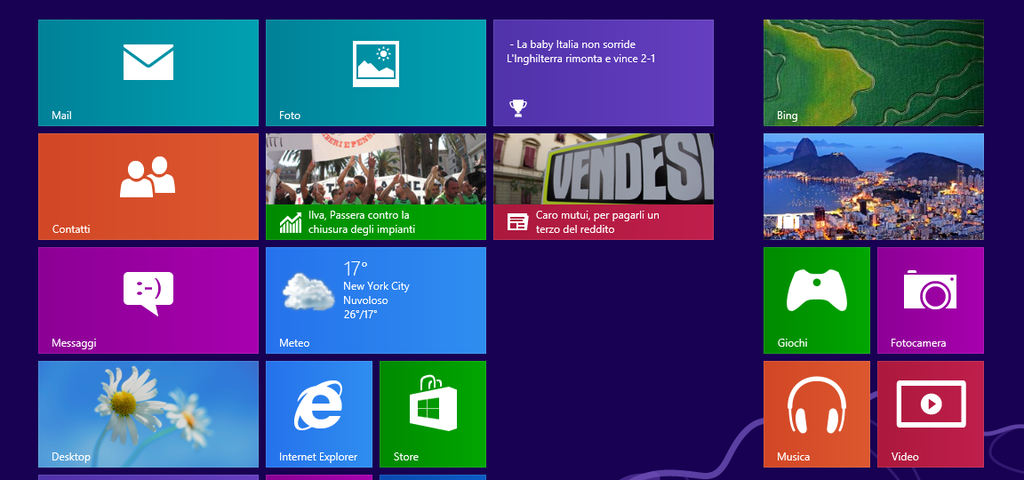Open headline 'Caro mutui, per pagarli un terzo'
Screen dimensions: 1024x480
coord(598,222)
